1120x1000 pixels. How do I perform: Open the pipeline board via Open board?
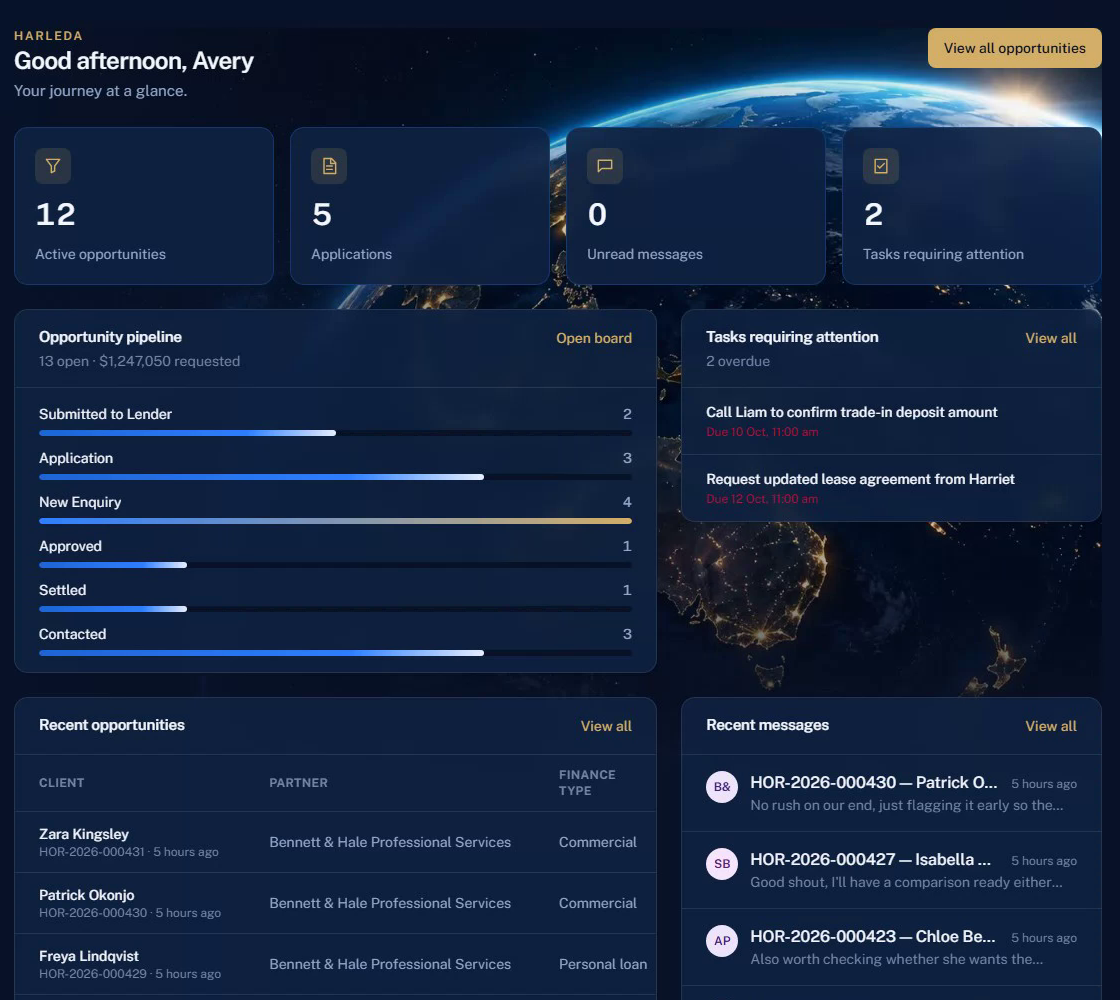point(594,338)
